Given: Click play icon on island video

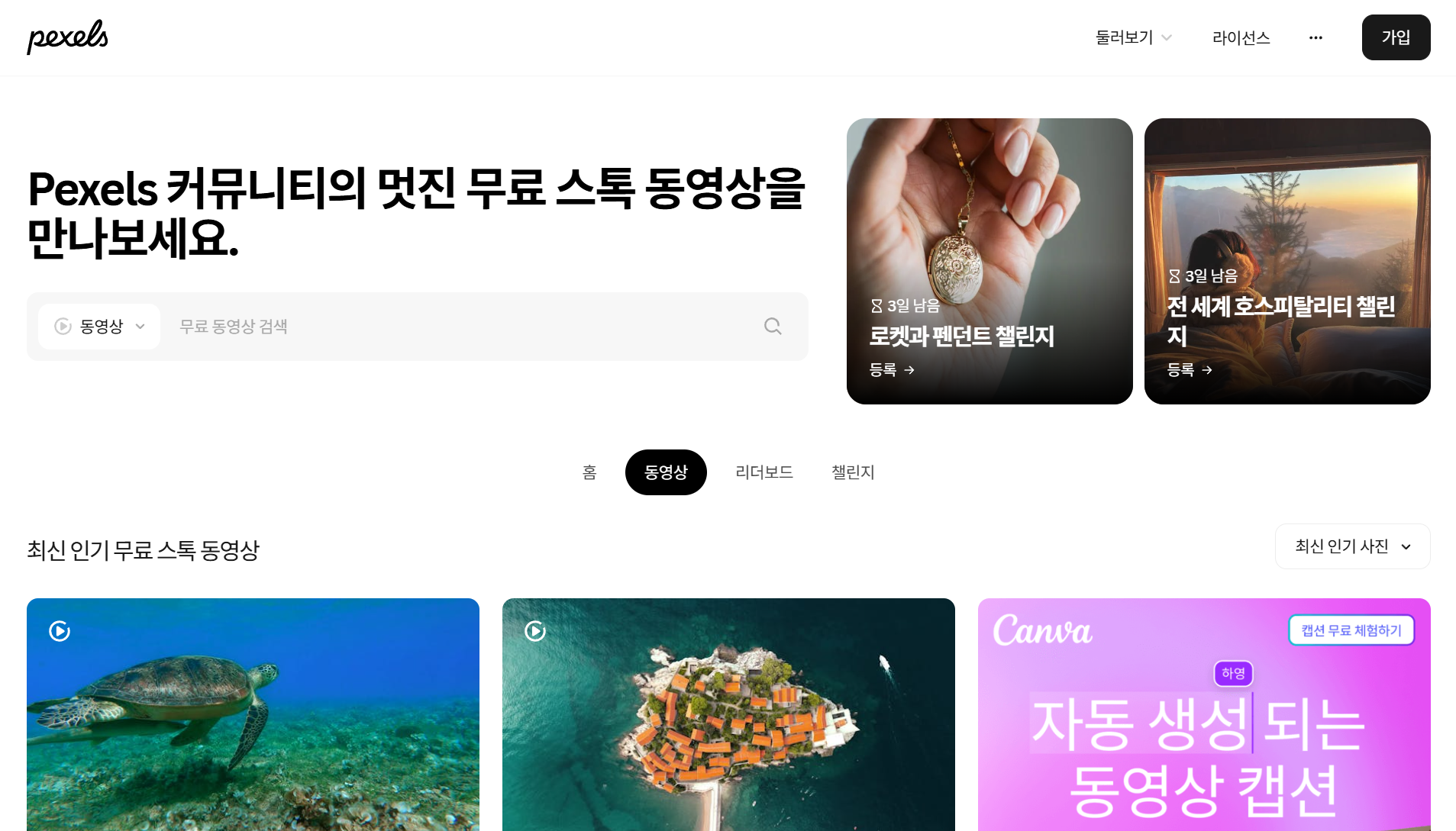Looking at the screenshot, I should click(x=535, y=631).
